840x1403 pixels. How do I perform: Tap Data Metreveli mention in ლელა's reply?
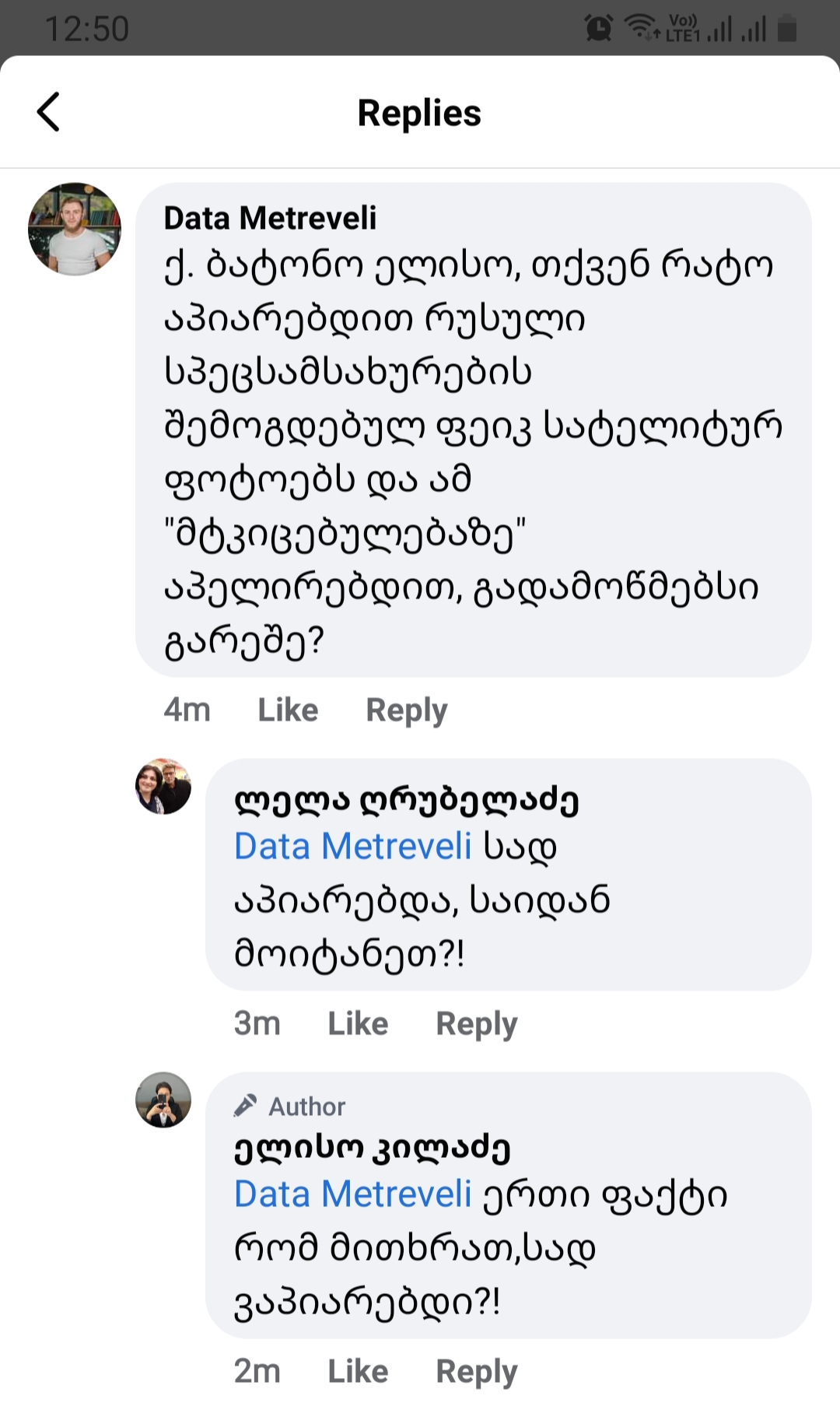(x=353, y=847)
